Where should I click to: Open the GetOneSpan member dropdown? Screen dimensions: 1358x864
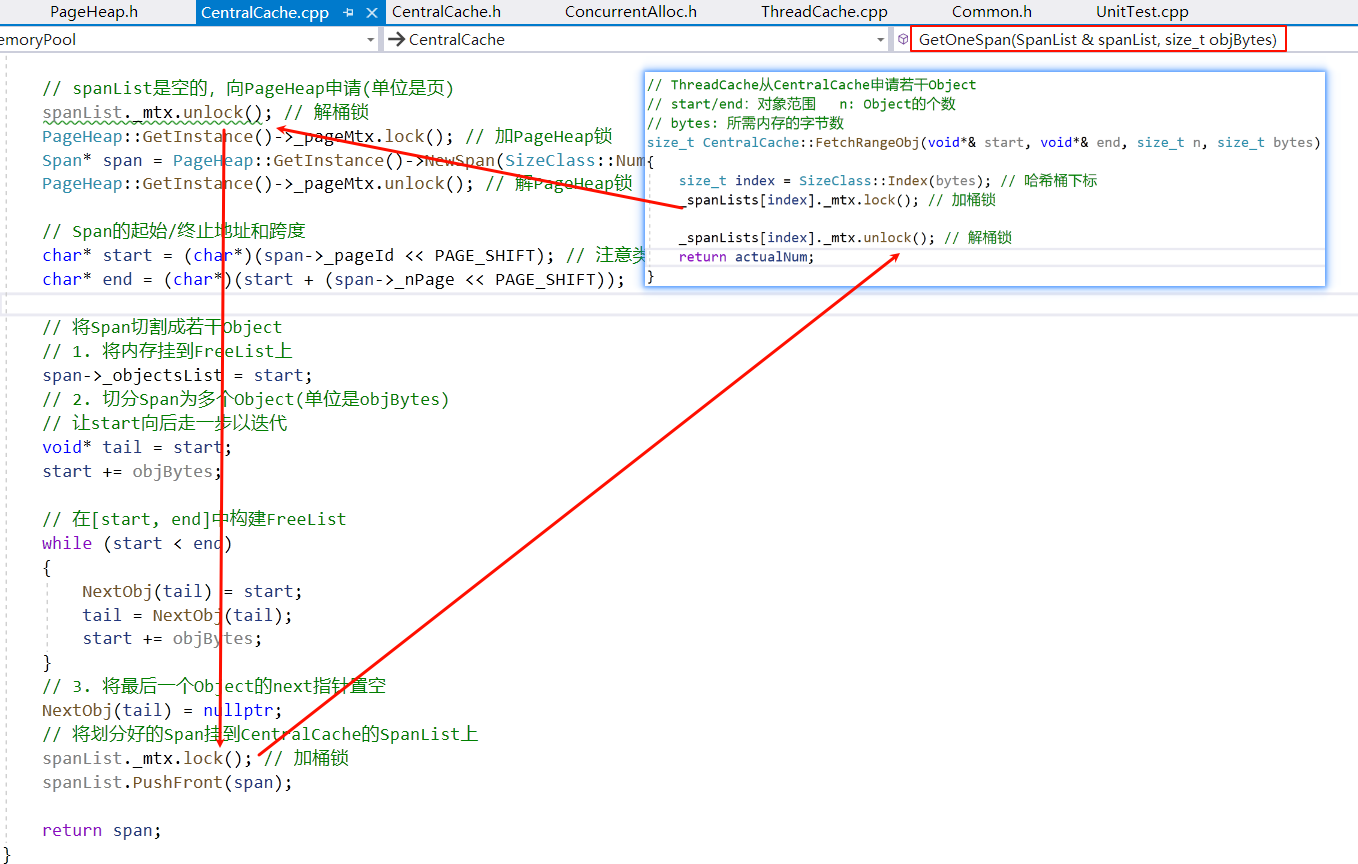tap(1098, 40)
